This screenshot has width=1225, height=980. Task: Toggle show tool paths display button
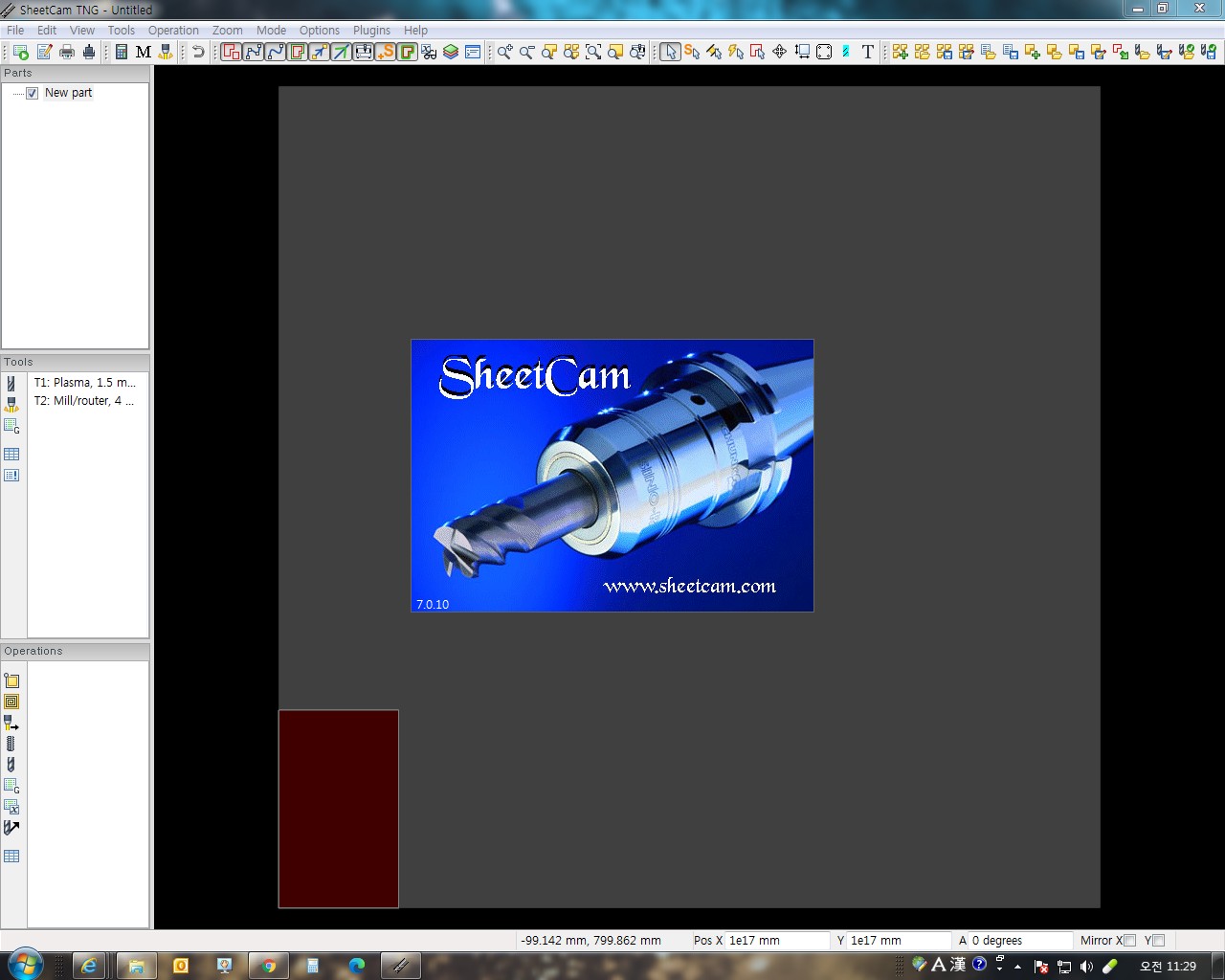coord(298,52)
